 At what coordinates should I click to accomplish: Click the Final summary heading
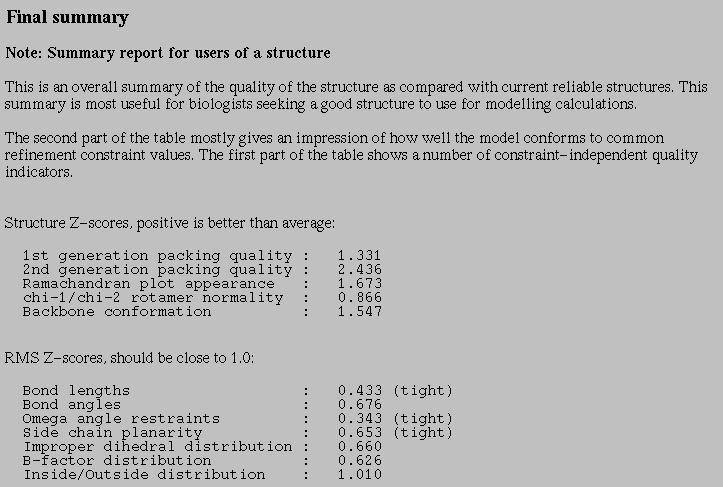pos(67,18)
